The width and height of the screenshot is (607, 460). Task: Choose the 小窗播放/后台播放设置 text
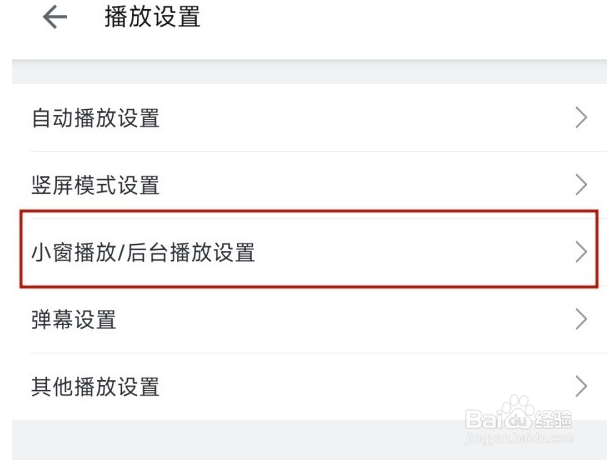point(143,252)
